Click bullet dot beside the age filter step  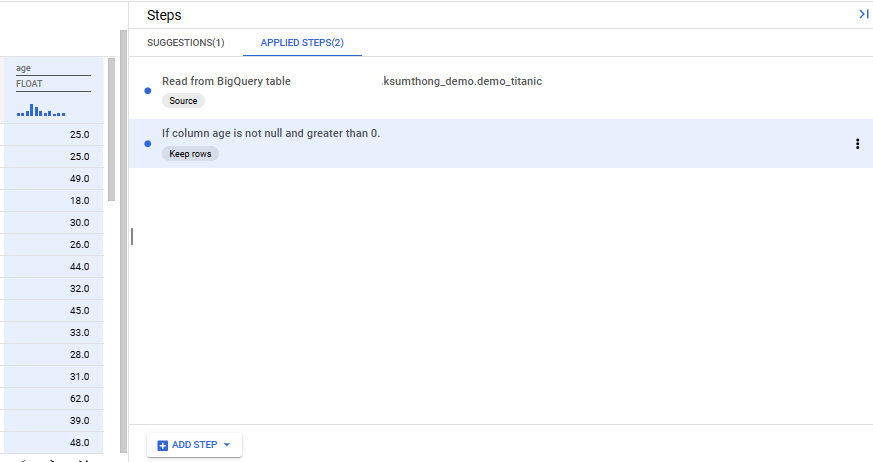tap(148, 144)
